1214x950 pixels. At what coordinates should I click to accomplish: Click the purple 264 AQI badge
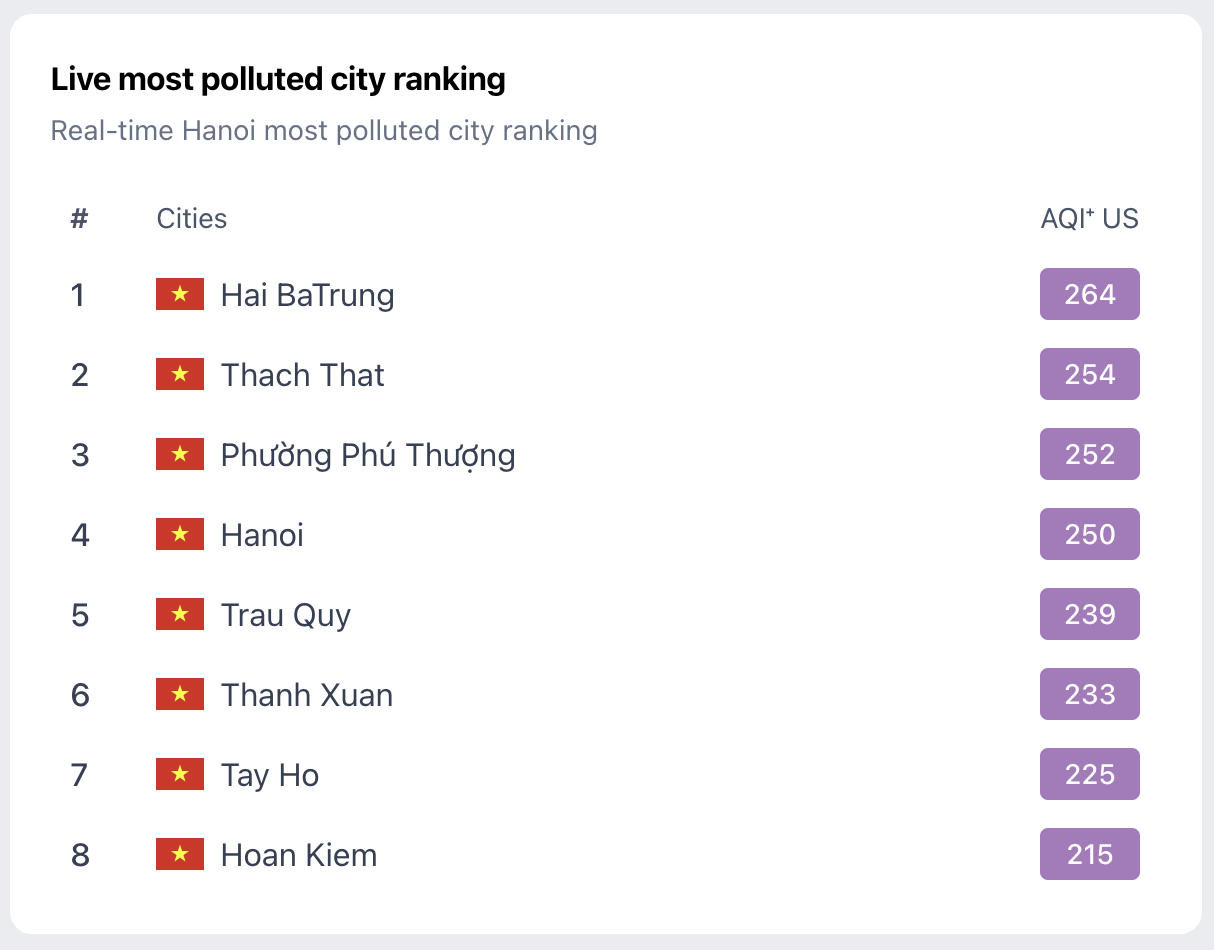pyautogui.click(x=1089, y=294)
